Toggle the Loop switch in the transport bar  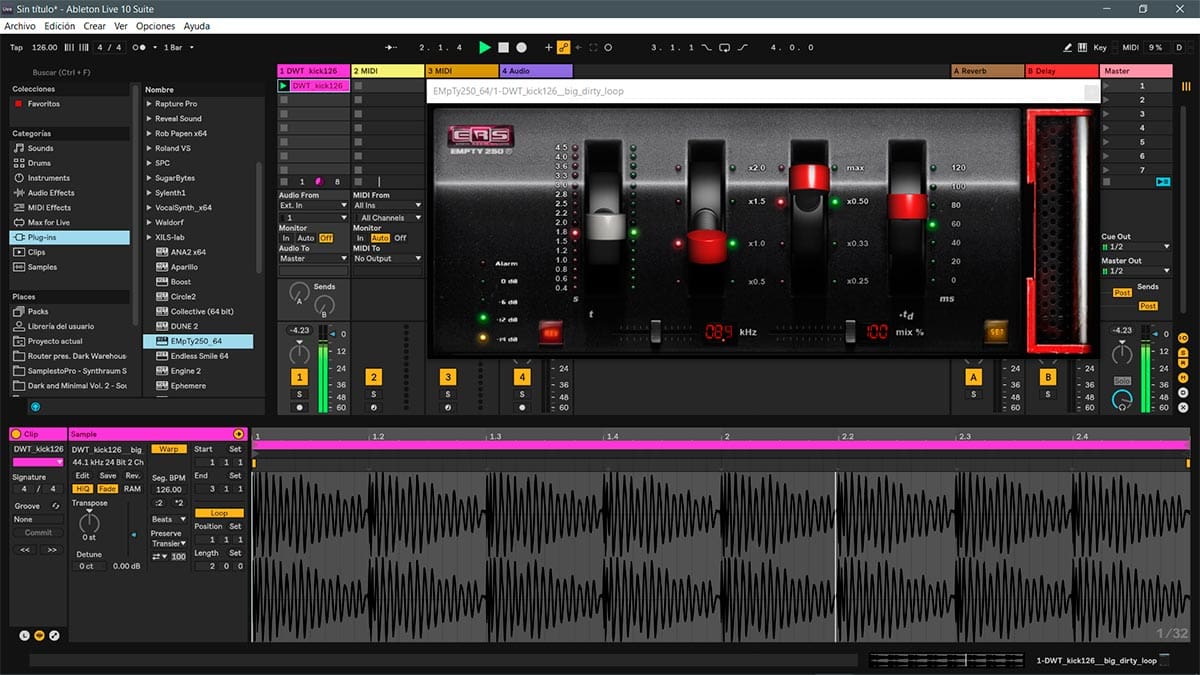pos(726,47)
